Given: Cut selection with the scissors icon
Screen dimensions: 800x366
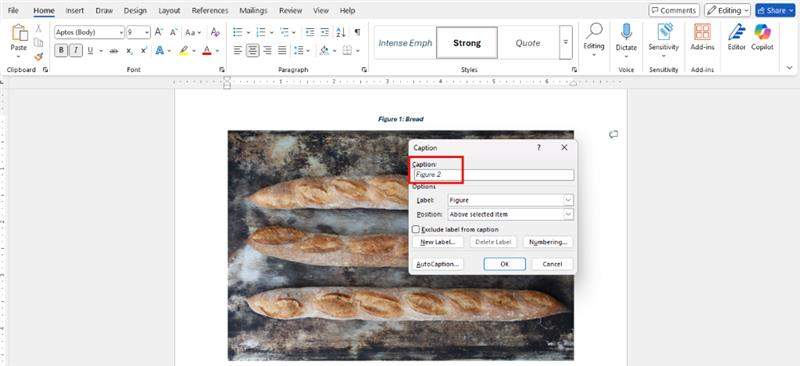Looking at the screenshot, I should click(x=38, y=29).
